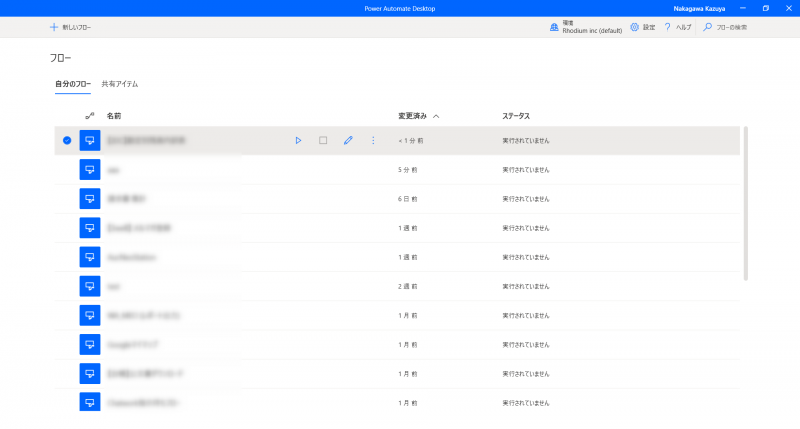Open the ヘルプ help menu
The width and height of the screenshot is (800, 429).
pyautogui.click(x=678, y=27)
